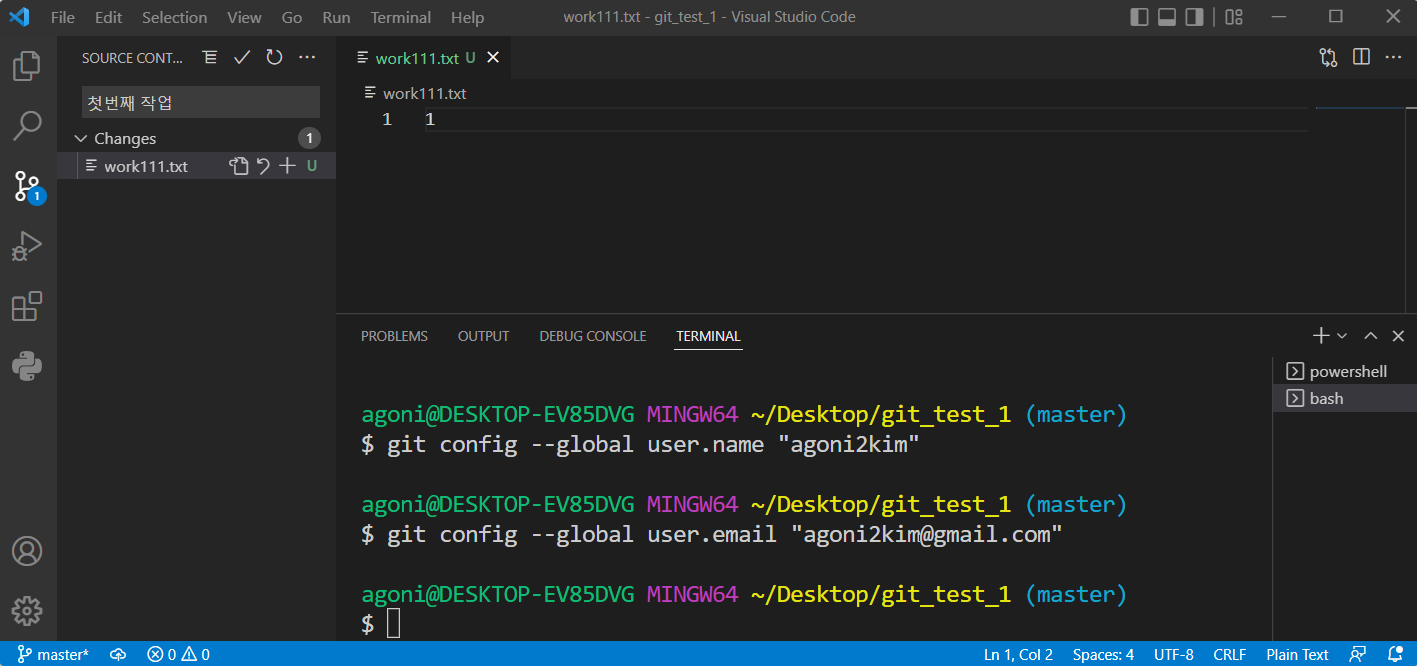Click the master* branch status item
This screenshot has width=1417, height=666.
point(53,655)
